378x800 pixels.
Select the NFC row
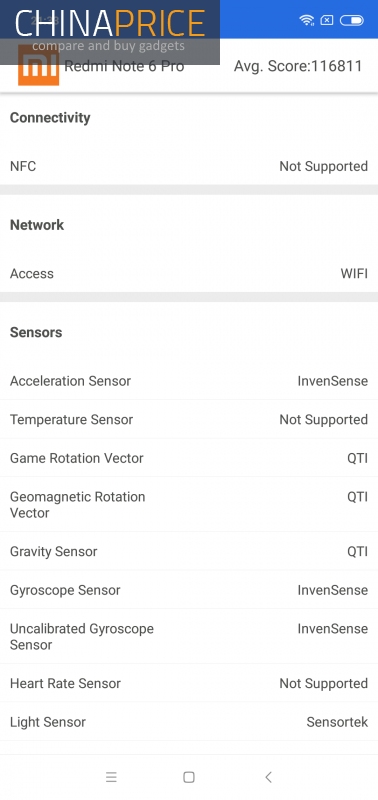189,166
